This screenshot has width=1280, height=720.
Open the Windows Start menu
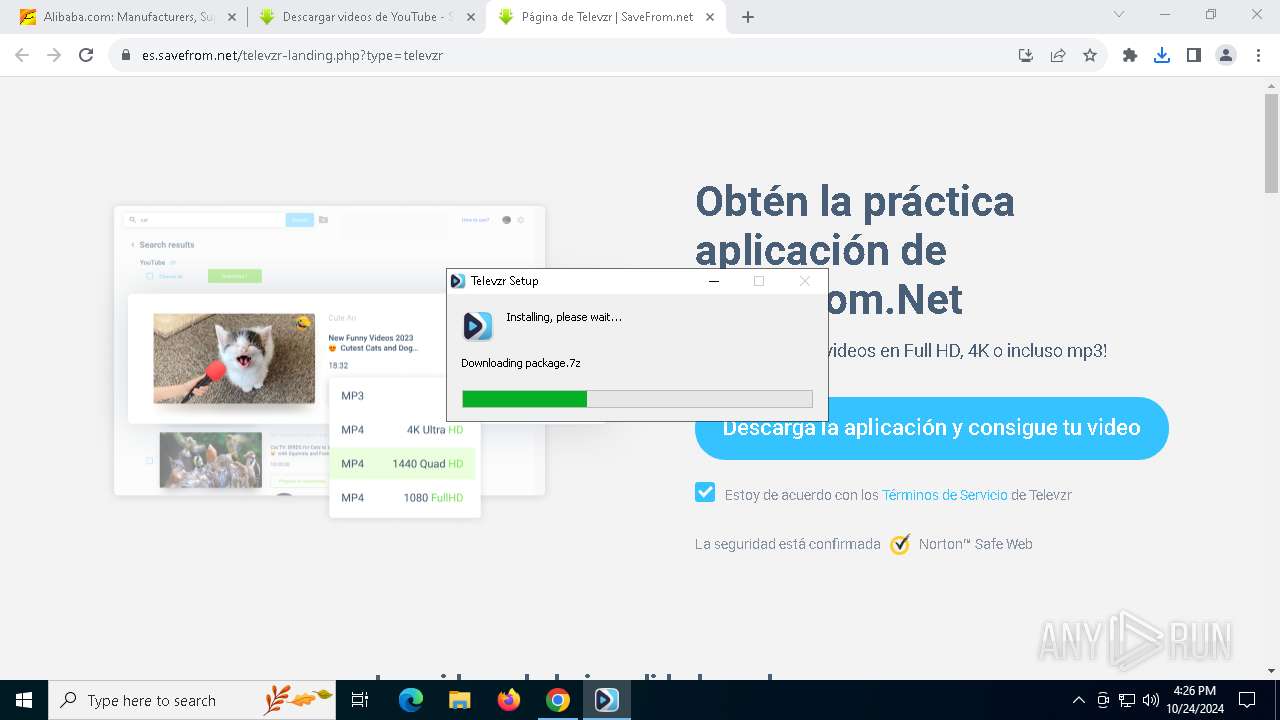[24, 700]
